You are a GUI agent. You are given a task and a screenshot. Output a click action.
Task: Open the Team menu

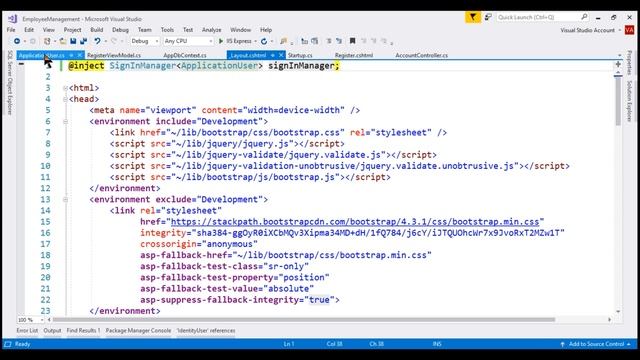click(144, 30)
